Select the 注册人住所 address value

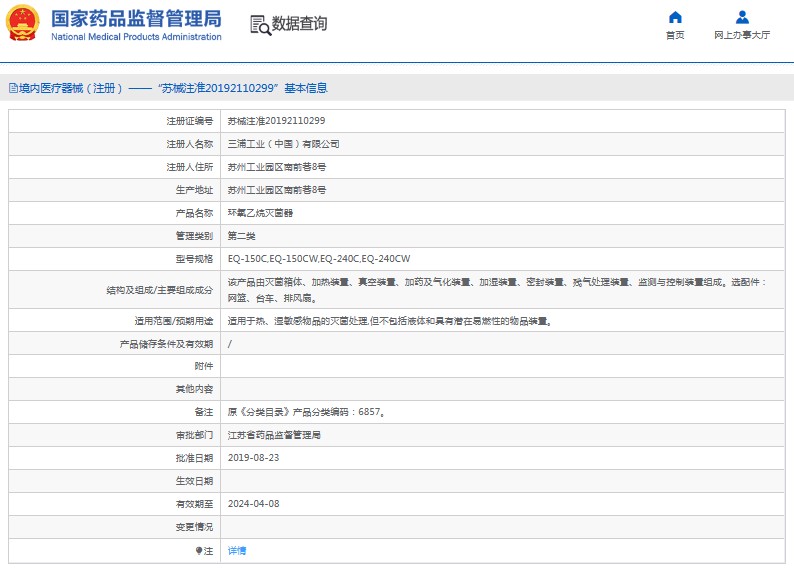point(277,167)
